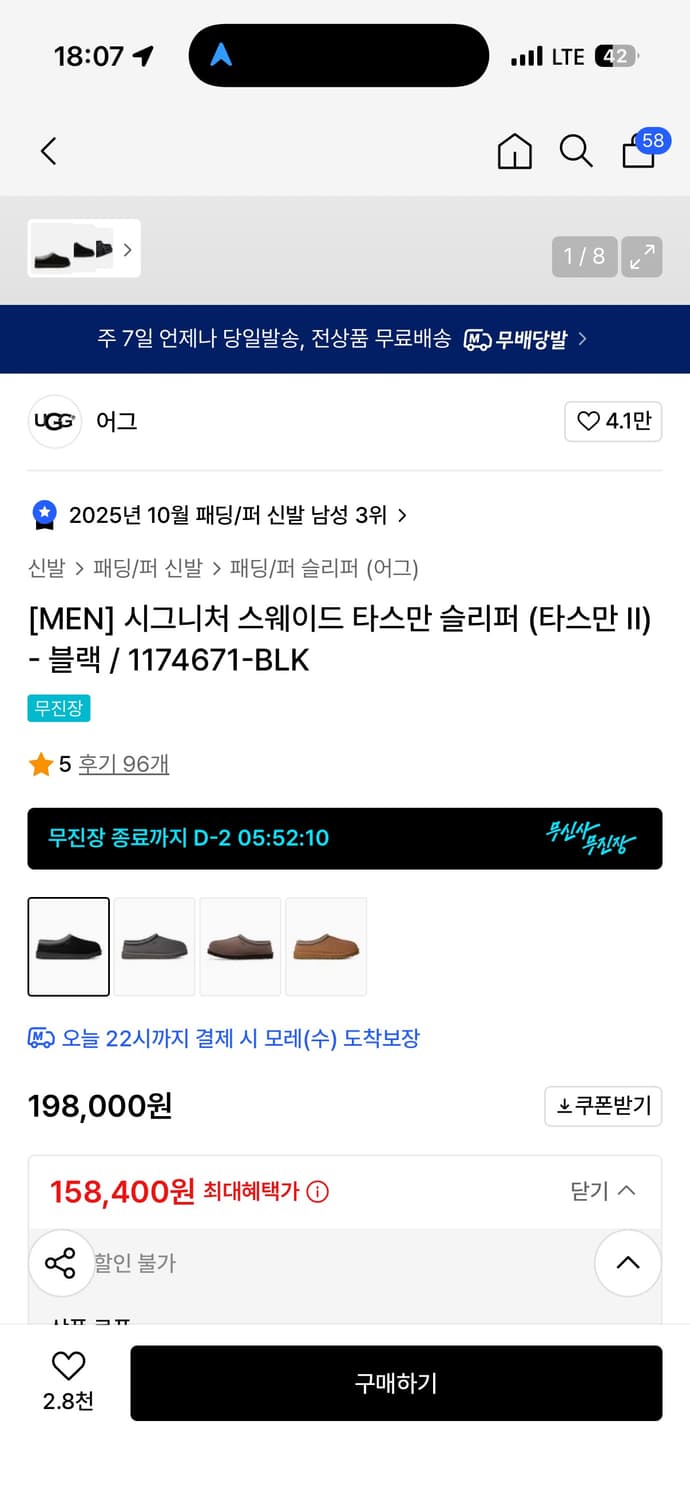Expand product image to fullscreen
The image size is (690, 1500).
coord(642,256)
